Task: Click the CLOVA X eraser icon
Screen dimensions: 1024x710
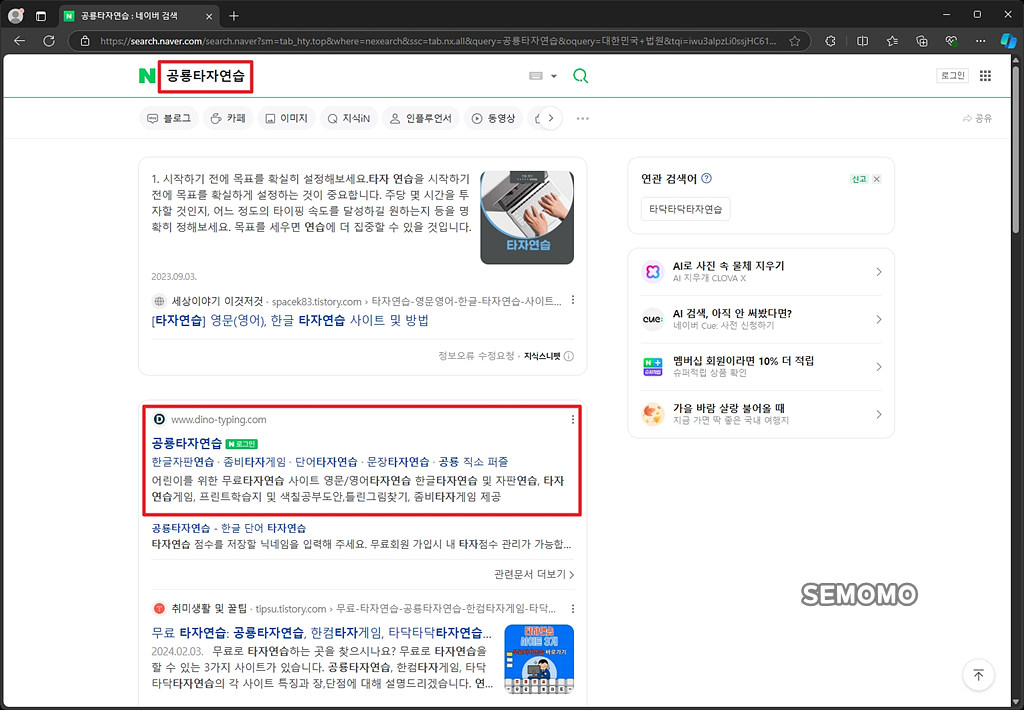Action: coord(652,272)
